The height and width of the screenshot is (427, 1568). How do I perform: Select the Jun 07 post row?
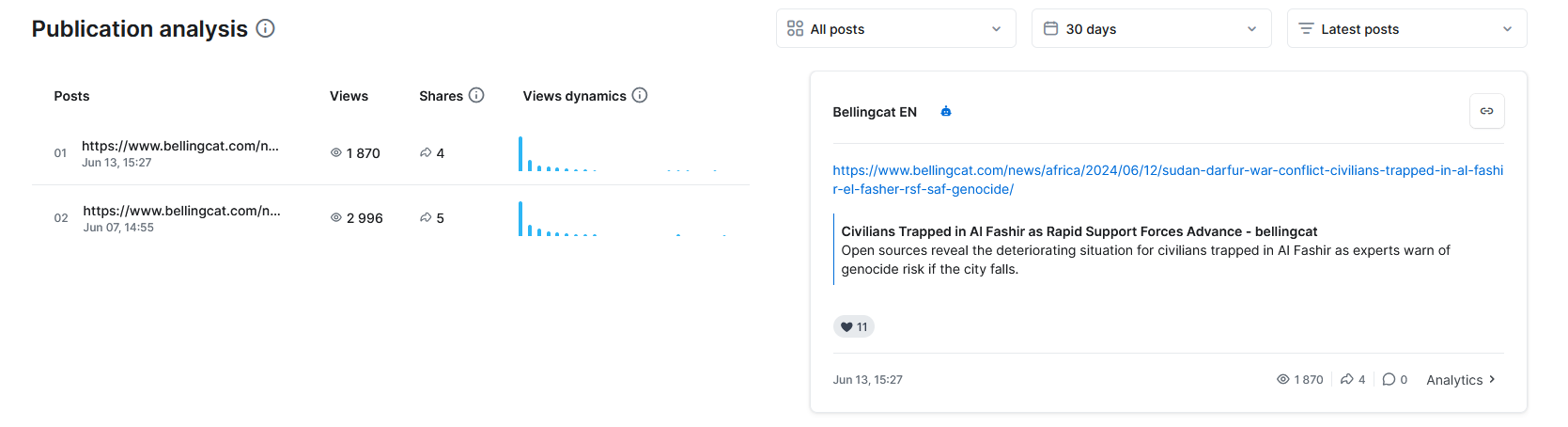coord(181,217)
